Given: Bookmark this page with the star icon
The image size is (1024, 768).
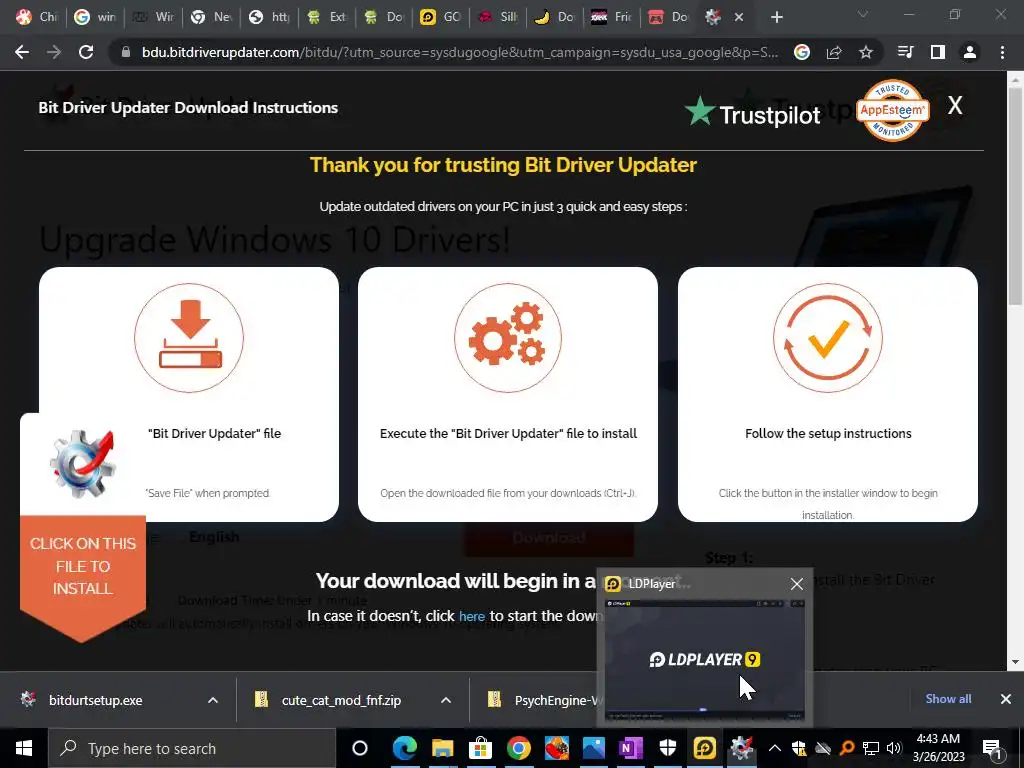Looking at the screenshot, I should [x=866, y=52].
